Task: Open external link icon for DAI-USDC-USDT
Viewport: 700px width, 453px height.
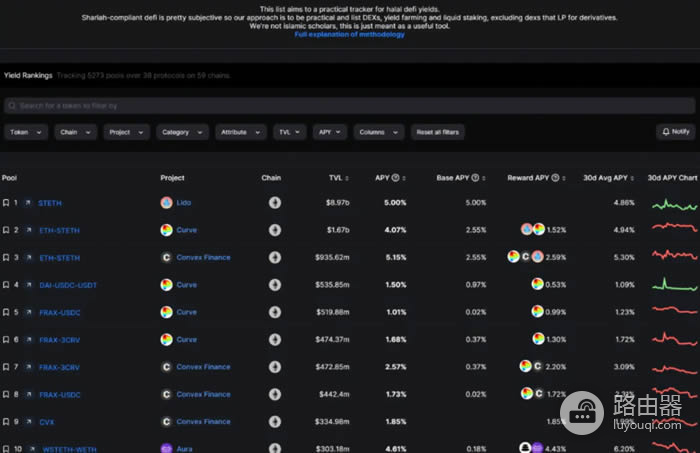Action: [29, 285]
